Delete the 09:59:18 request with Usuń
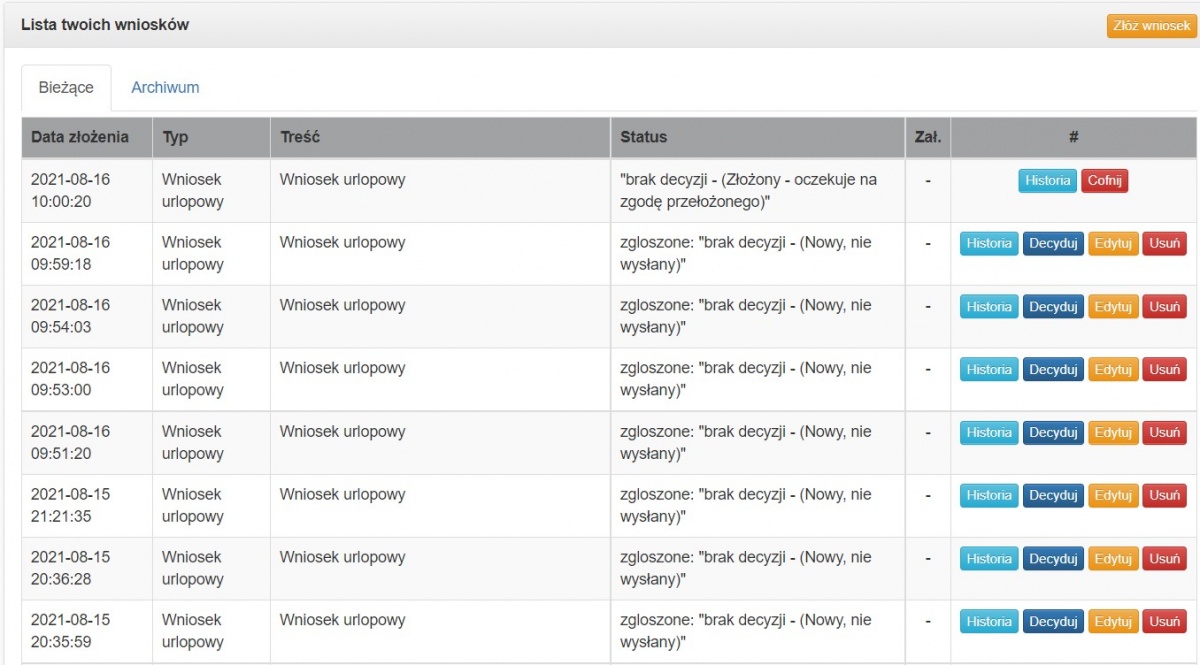 1164,243
